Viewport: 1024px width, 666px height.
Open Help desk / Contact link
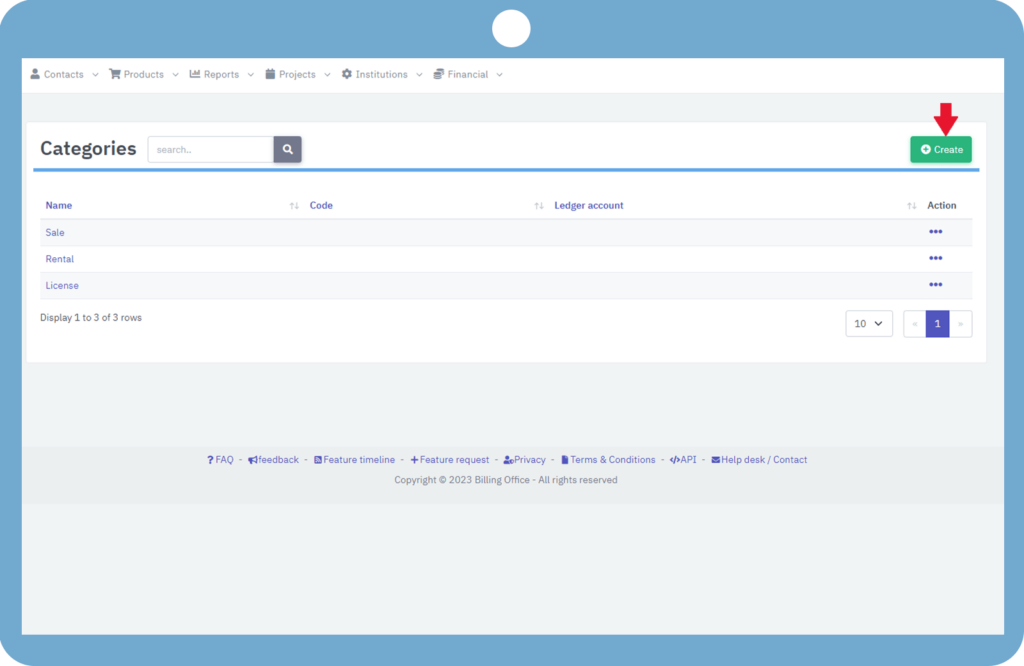point(760,460)
